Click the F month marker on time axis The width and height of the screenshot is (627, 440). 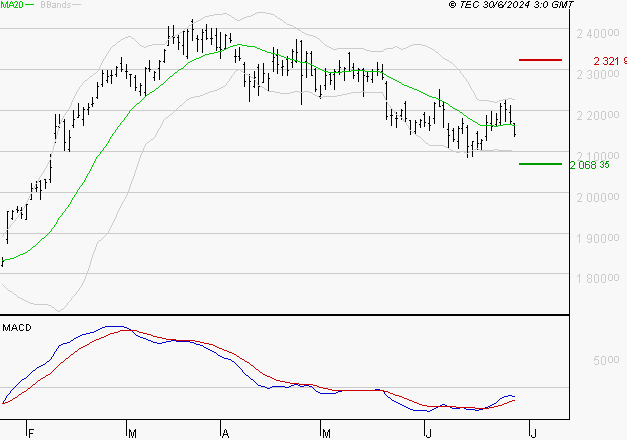[31, 434]
